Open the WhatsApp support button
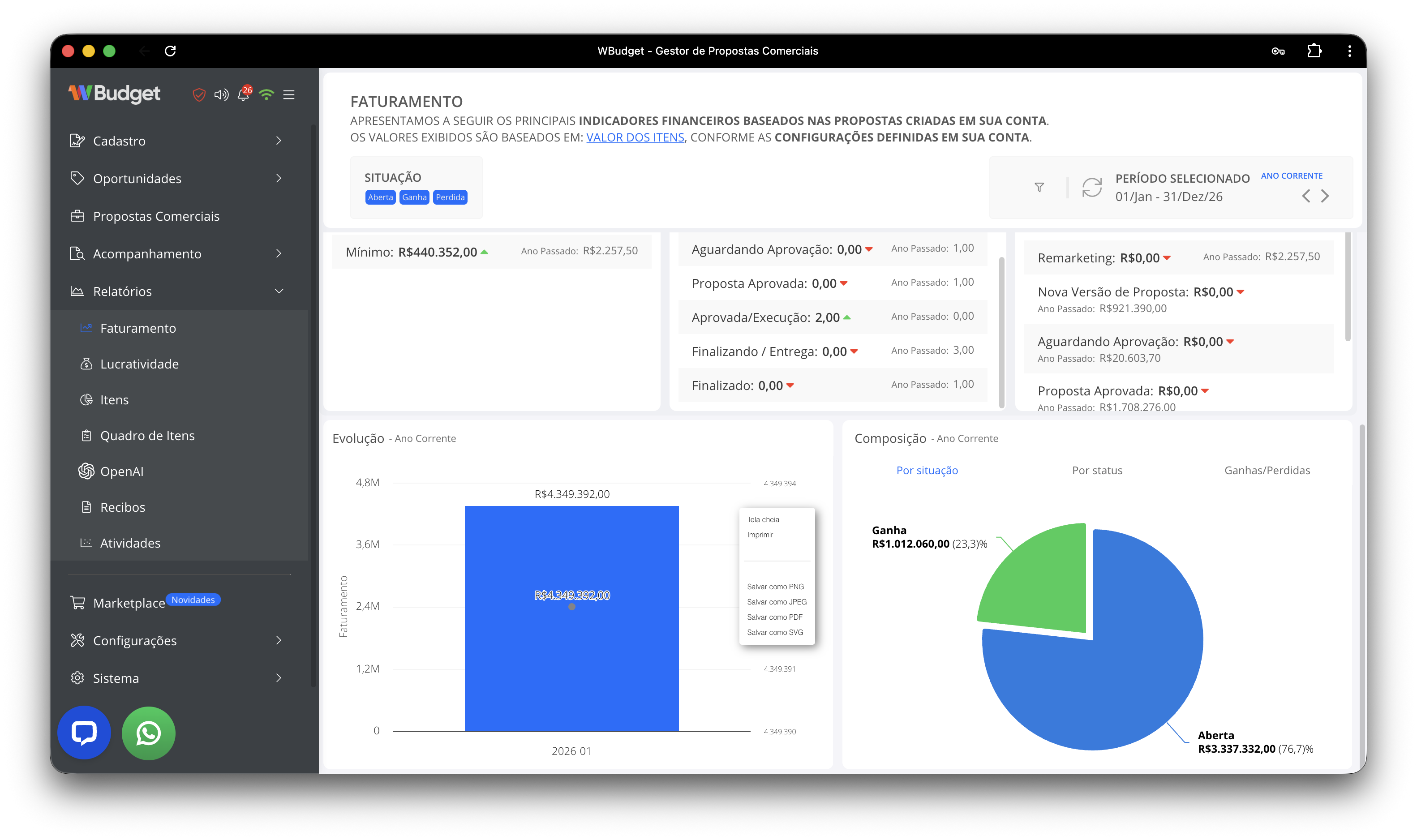 pyautogui.click(x=148, y=733)
